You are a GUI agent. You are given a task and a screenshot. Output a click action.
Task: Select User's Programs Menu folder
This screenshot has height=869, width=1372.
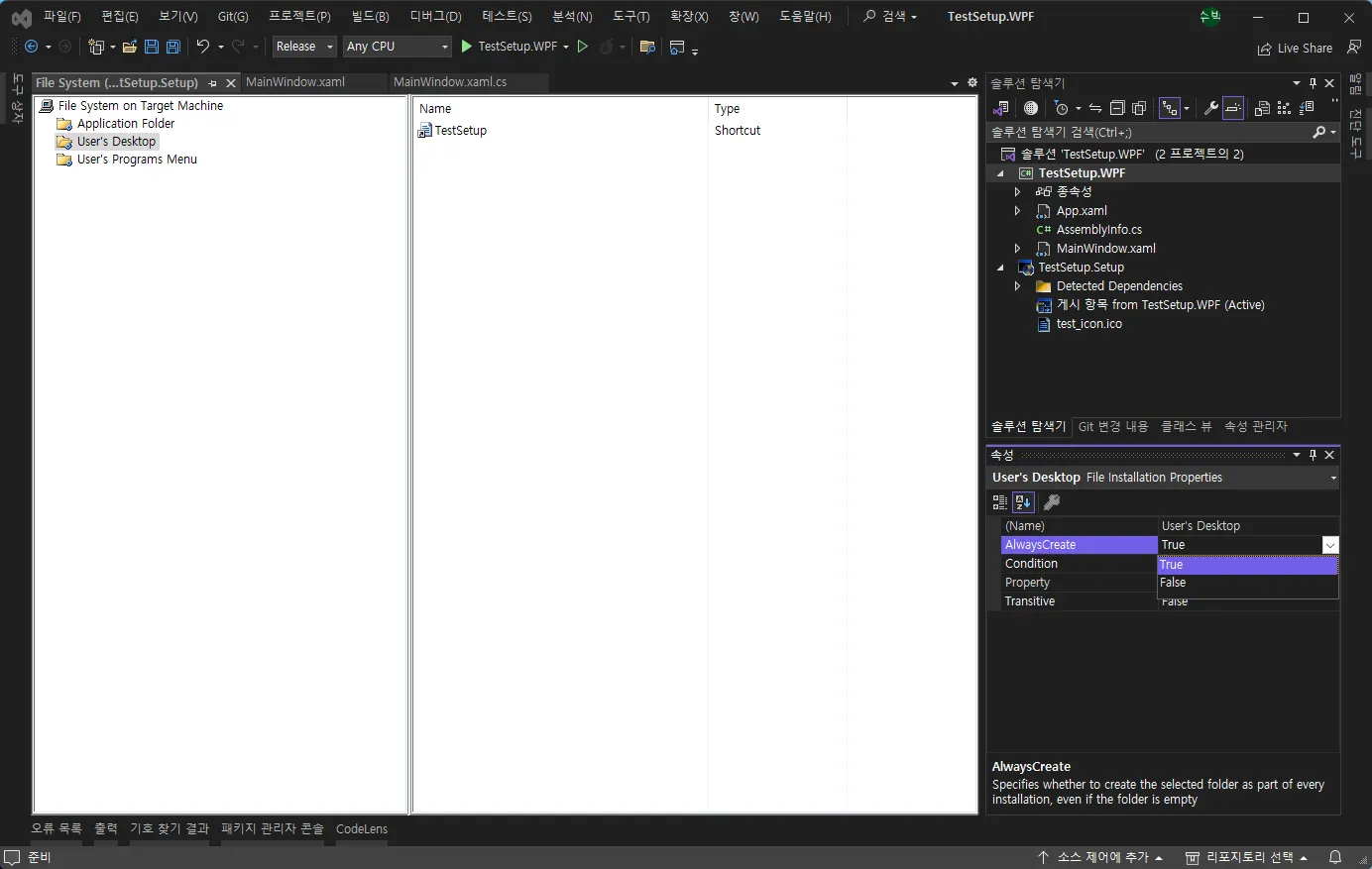click(137, 160)
